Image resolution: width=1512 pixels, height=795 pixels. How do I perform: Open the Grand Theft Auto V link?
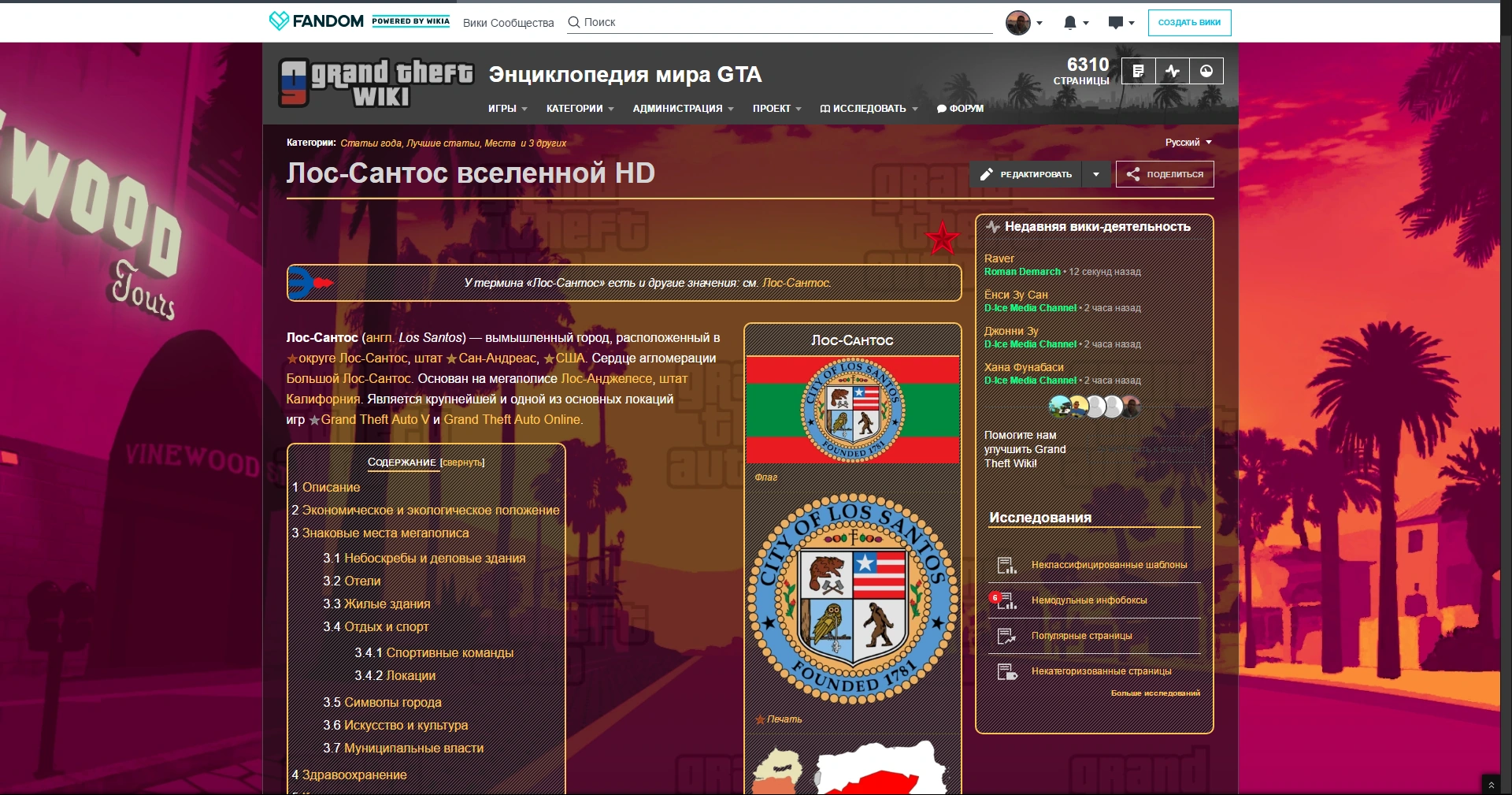[x=375, y=420]
